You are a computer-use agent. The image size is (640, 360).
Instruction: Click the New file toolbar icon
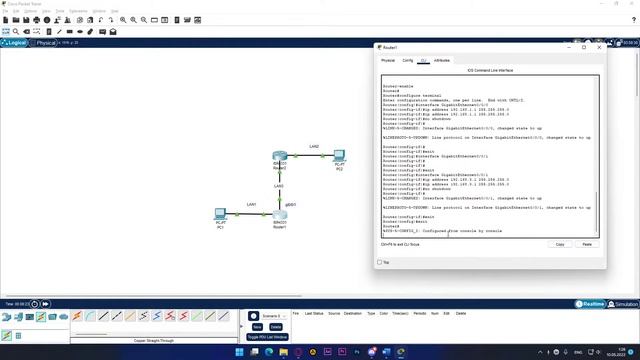[6, 20]
